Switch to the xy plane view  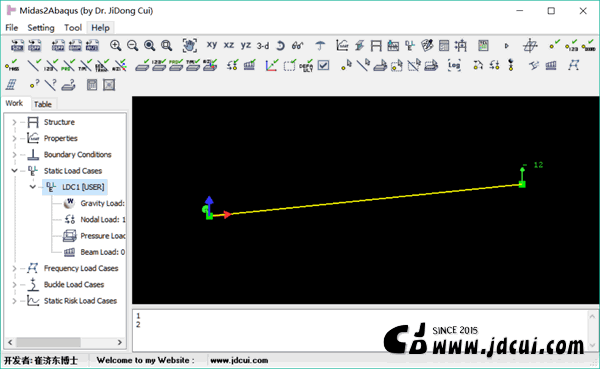pyautogui.click(x=212, y=45)
